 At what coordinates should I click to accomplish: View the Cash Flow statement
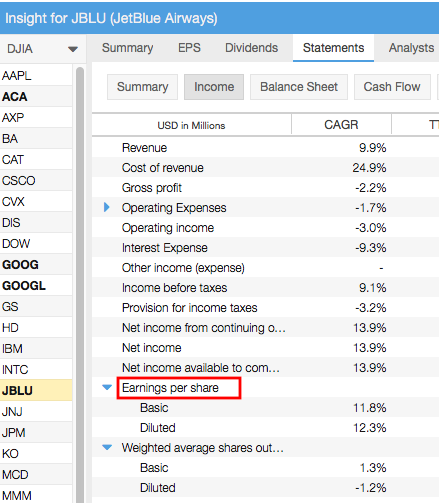click(x=392, y=87)
